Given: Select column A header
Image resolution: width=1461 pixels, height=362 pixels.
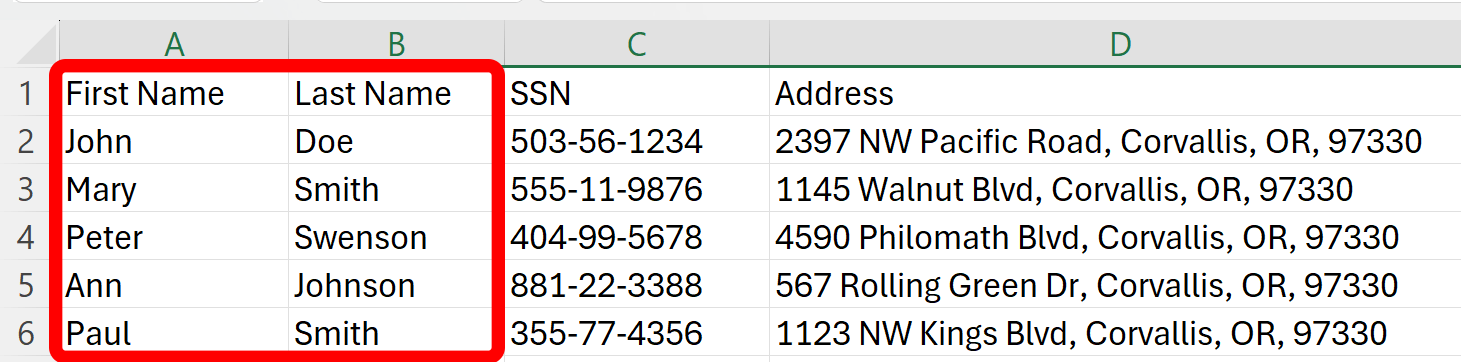Looking at the screenshot, I should tap(175, 44).
